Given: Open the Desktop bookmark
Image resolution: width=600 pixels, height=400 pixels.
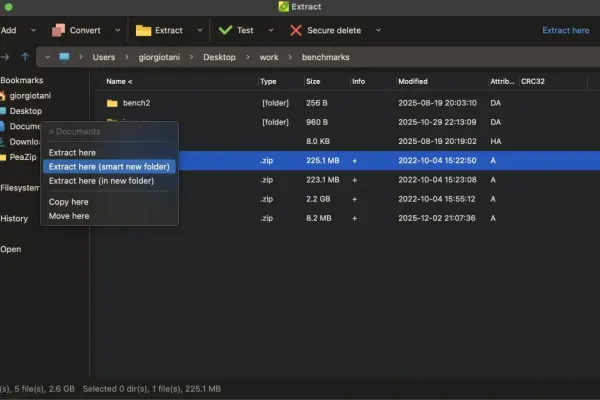Looking at the screenshot, I should click(26, 111).
